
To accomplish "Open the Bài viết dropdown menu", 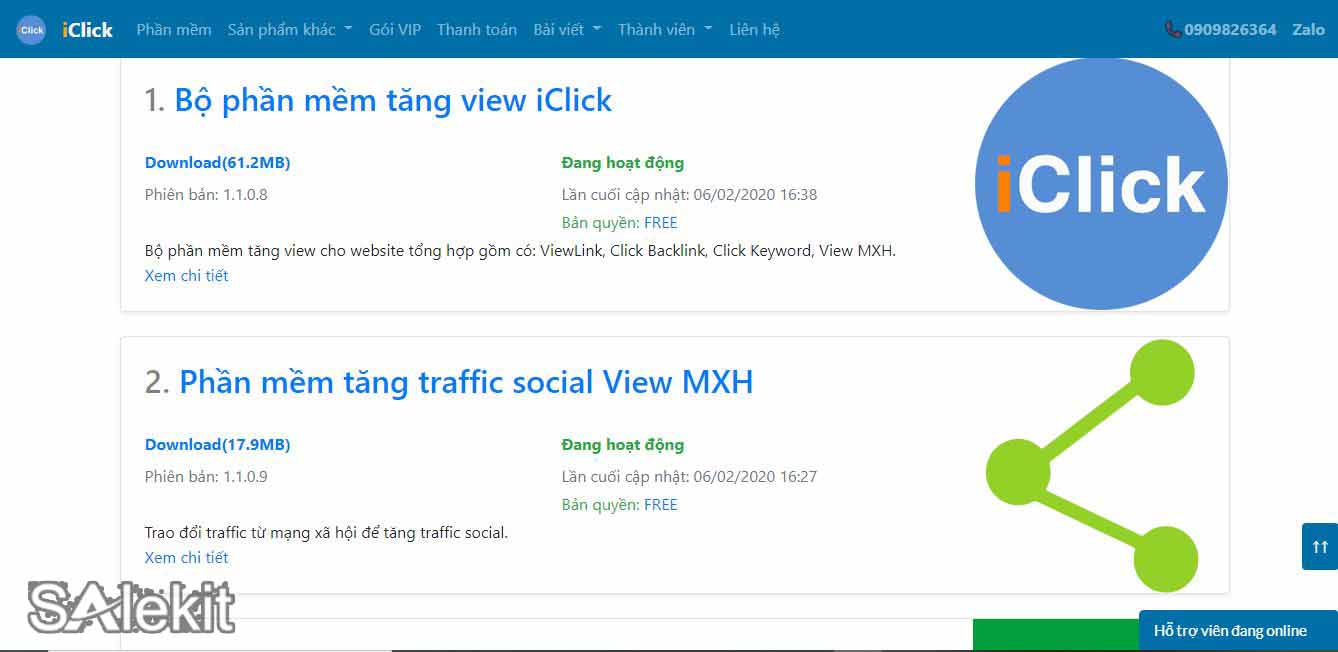I will tap(567, 29).
